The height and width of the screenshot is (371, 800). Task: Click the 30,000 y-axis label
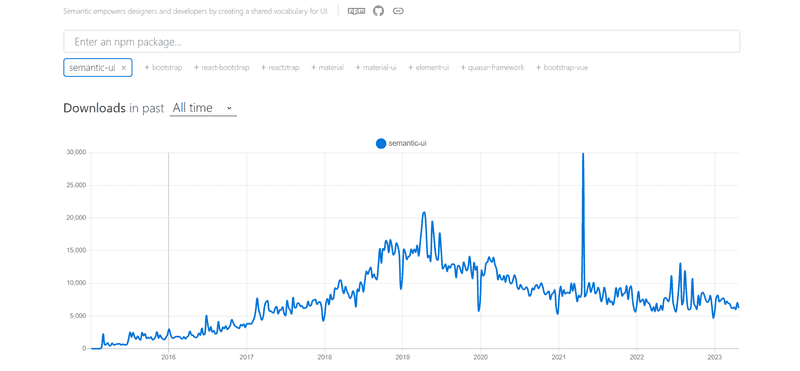[x=77, y=153]
